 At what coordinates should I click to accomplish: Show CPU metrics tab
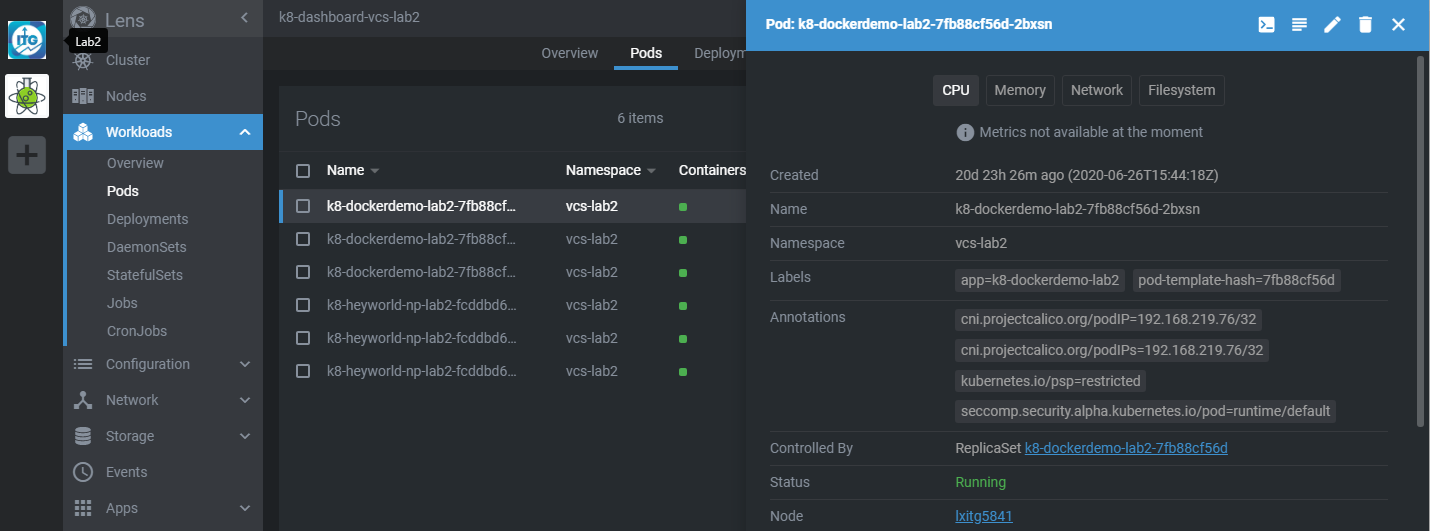pos(956,90)
